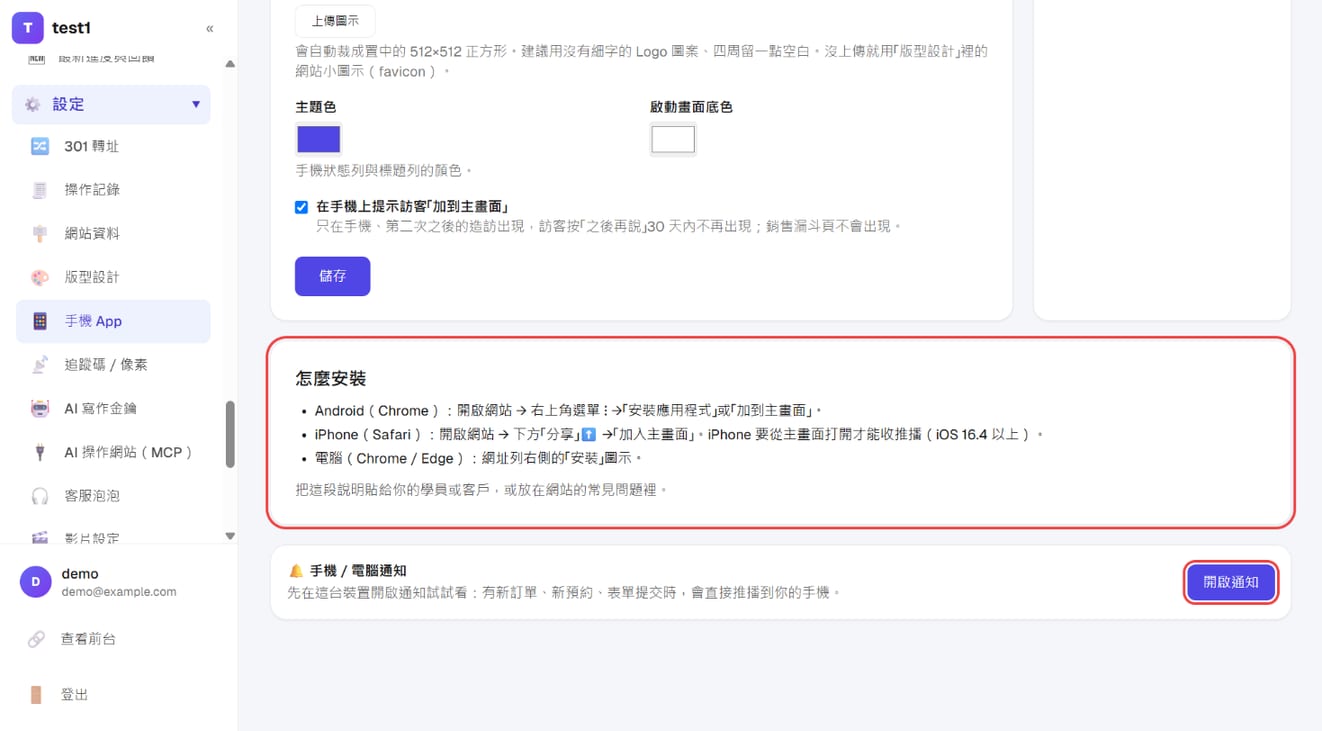The image size is (1322, 731).
Task: Open the 主題色 color swatch
Action: click(x=319, y=139)
